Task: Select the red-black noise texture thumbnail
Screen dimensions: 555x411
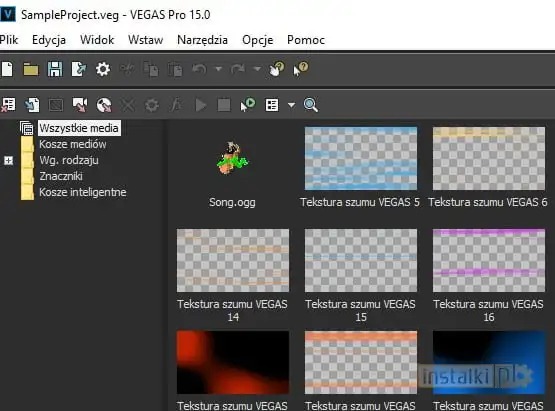Action: 233,362
